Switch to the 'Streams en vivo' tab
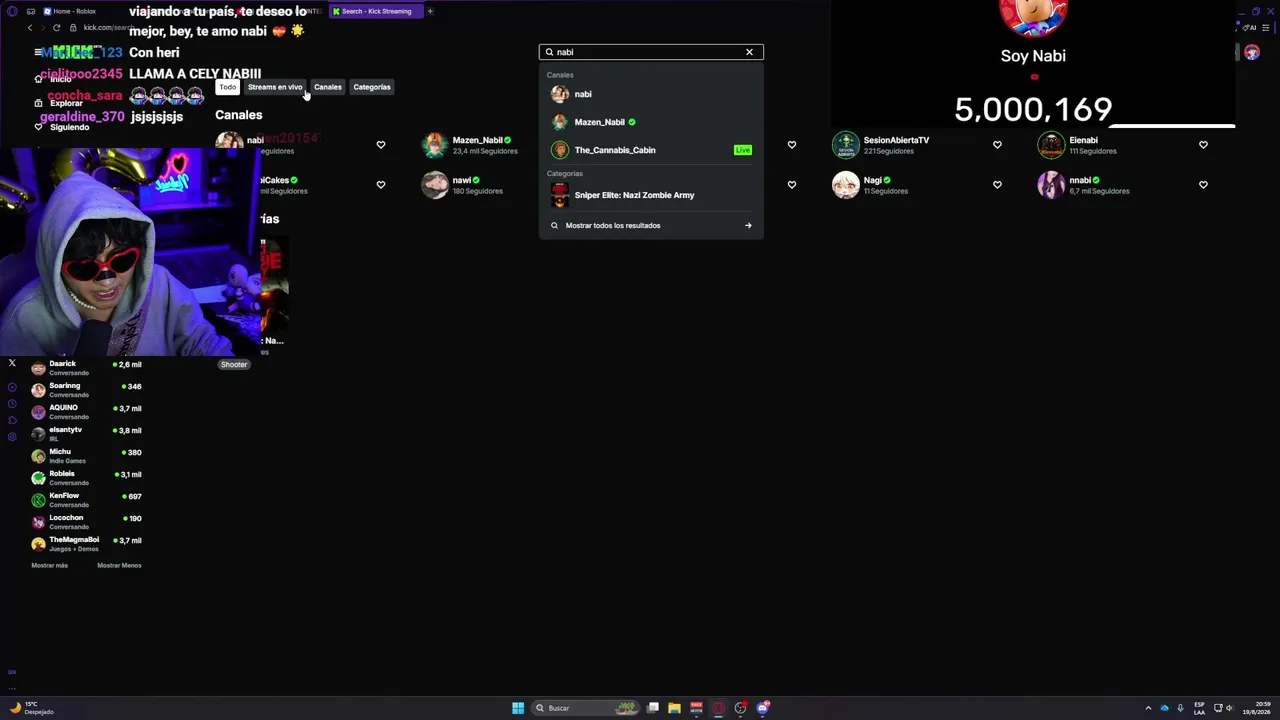 tap(275, 87)
